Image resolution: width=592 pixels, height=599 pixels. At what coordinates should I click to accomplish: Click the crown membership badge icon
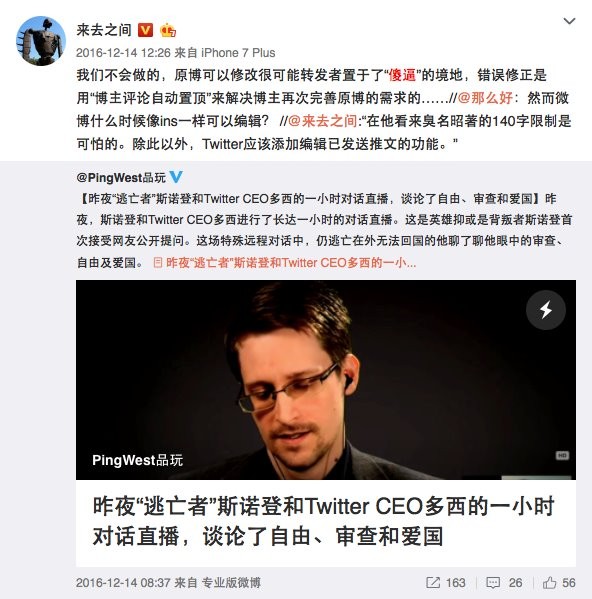tap(168, 30)
